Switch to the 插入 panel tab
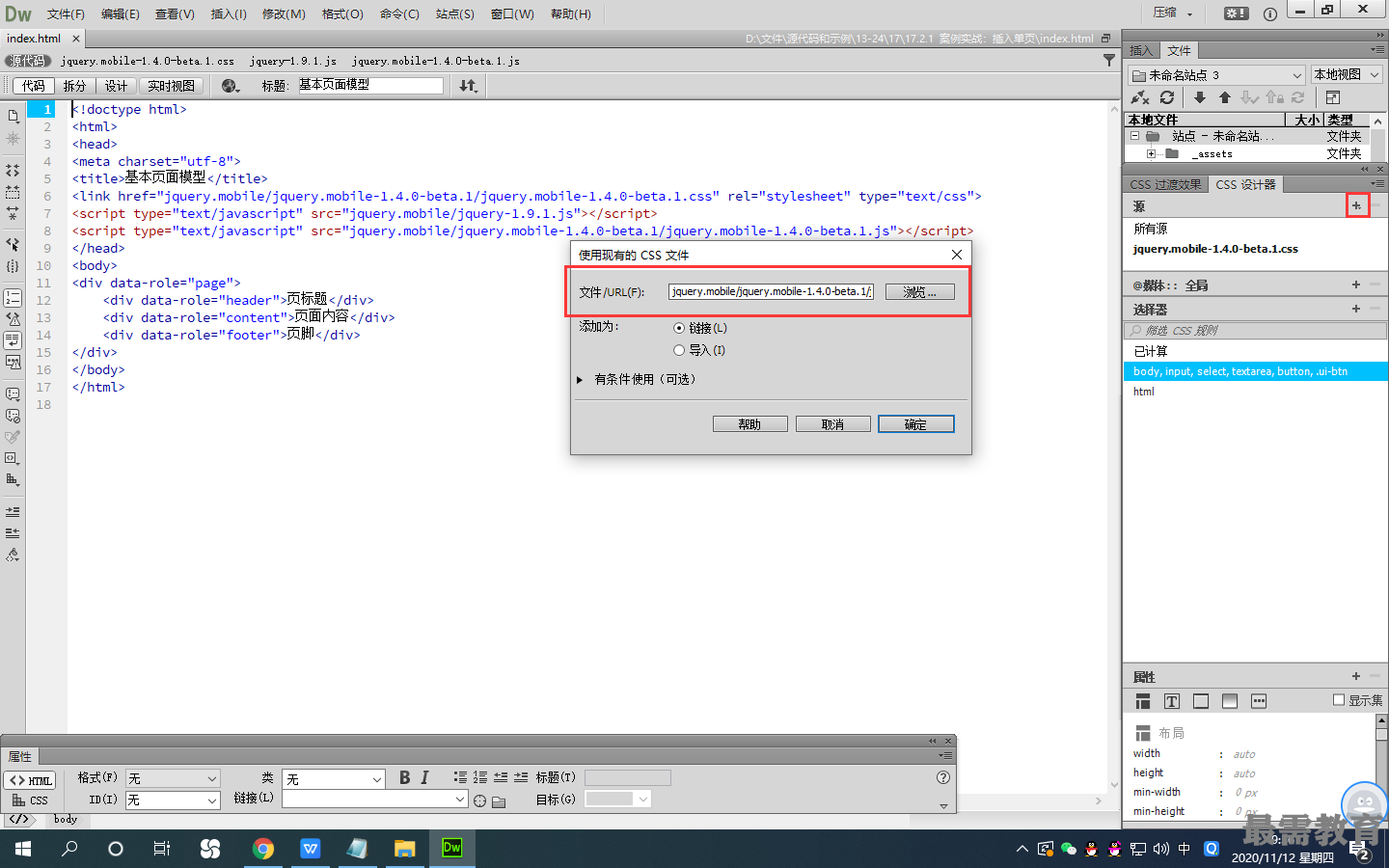The width and height of the screenshot is (1389, 868). (1141, 50)
